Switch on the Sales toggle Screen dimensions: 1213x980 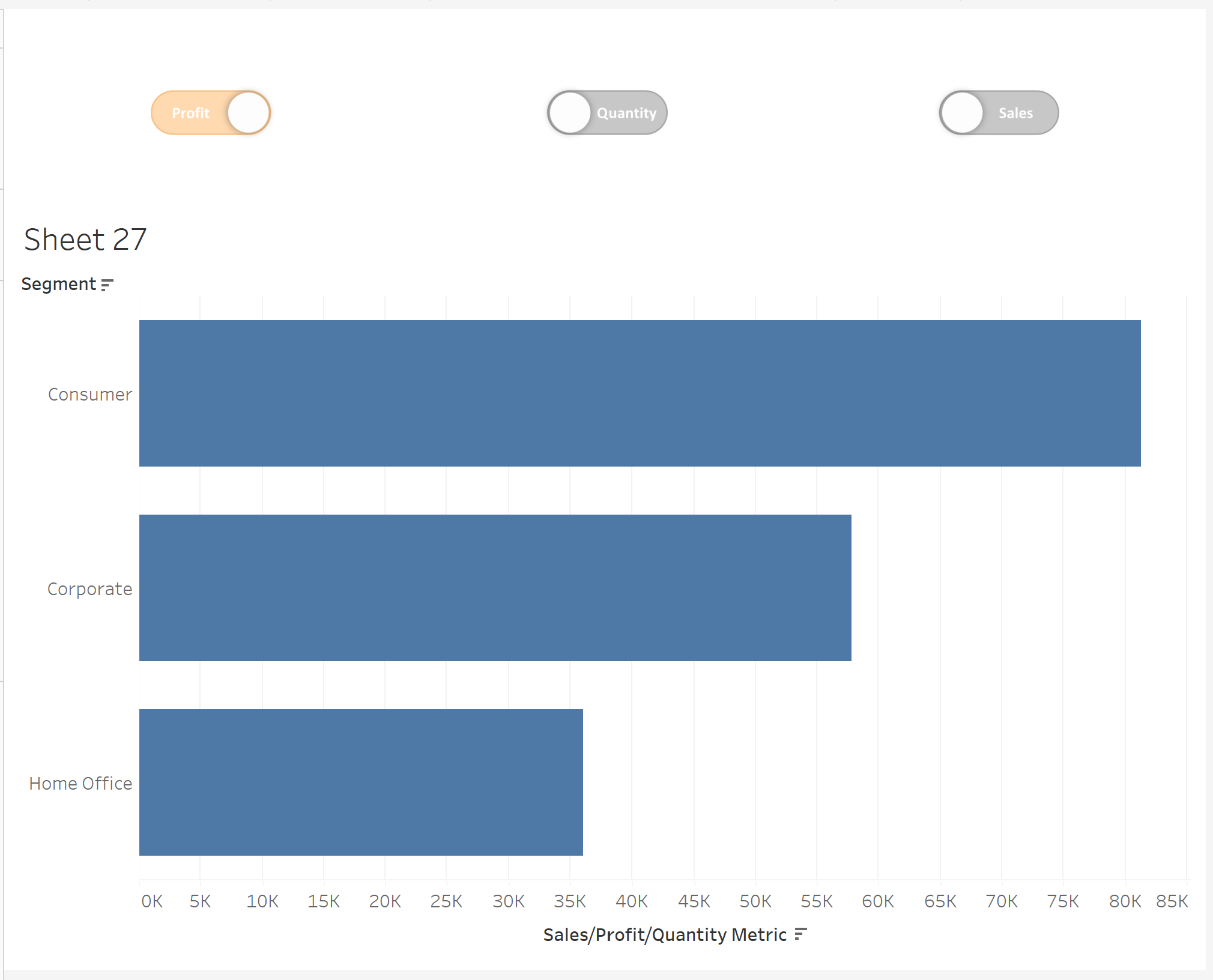pyautogui.click(x=999, y=113)
